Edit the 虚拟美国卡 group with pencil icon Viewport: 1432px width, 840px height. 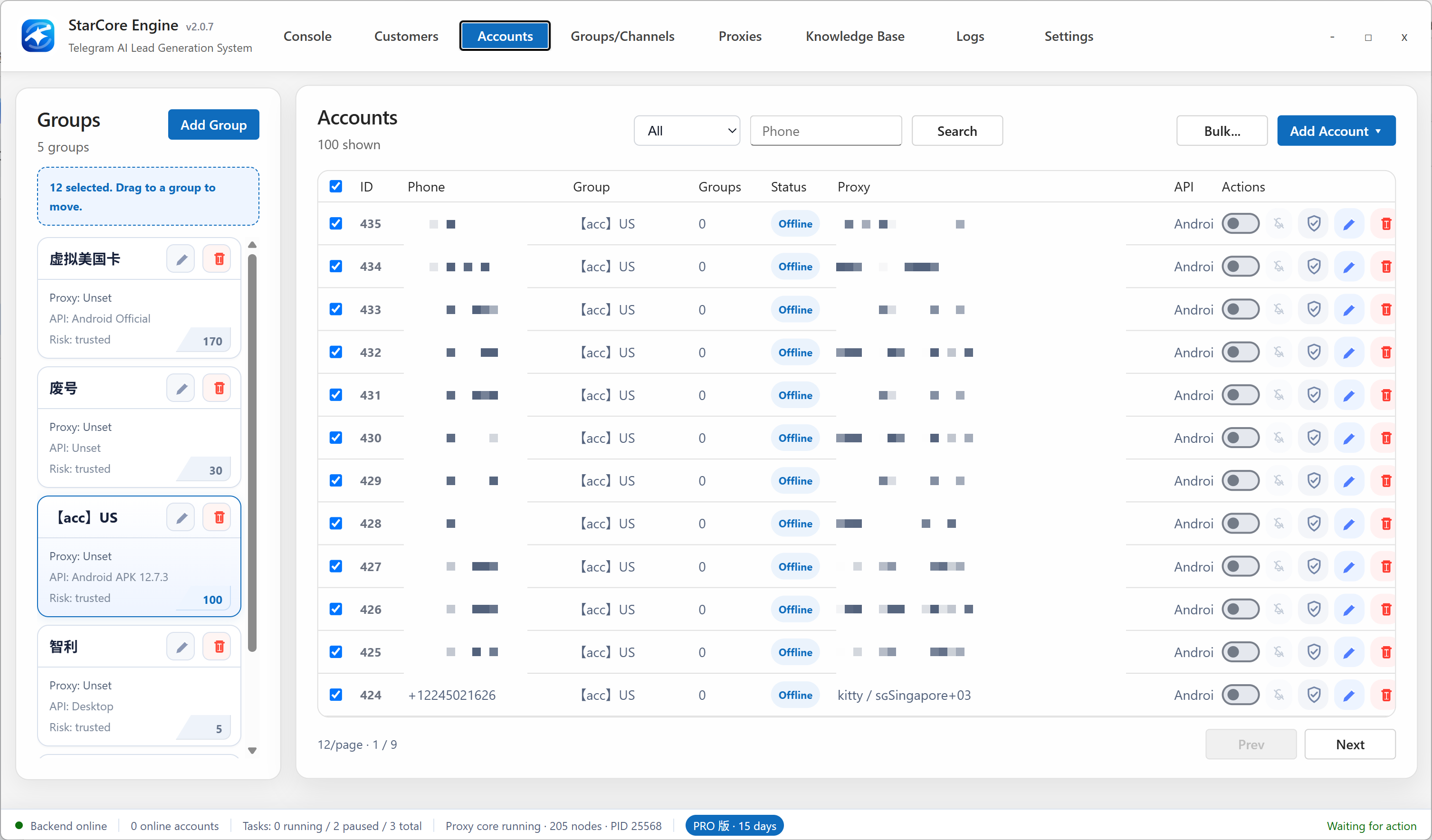coord(181,259)
